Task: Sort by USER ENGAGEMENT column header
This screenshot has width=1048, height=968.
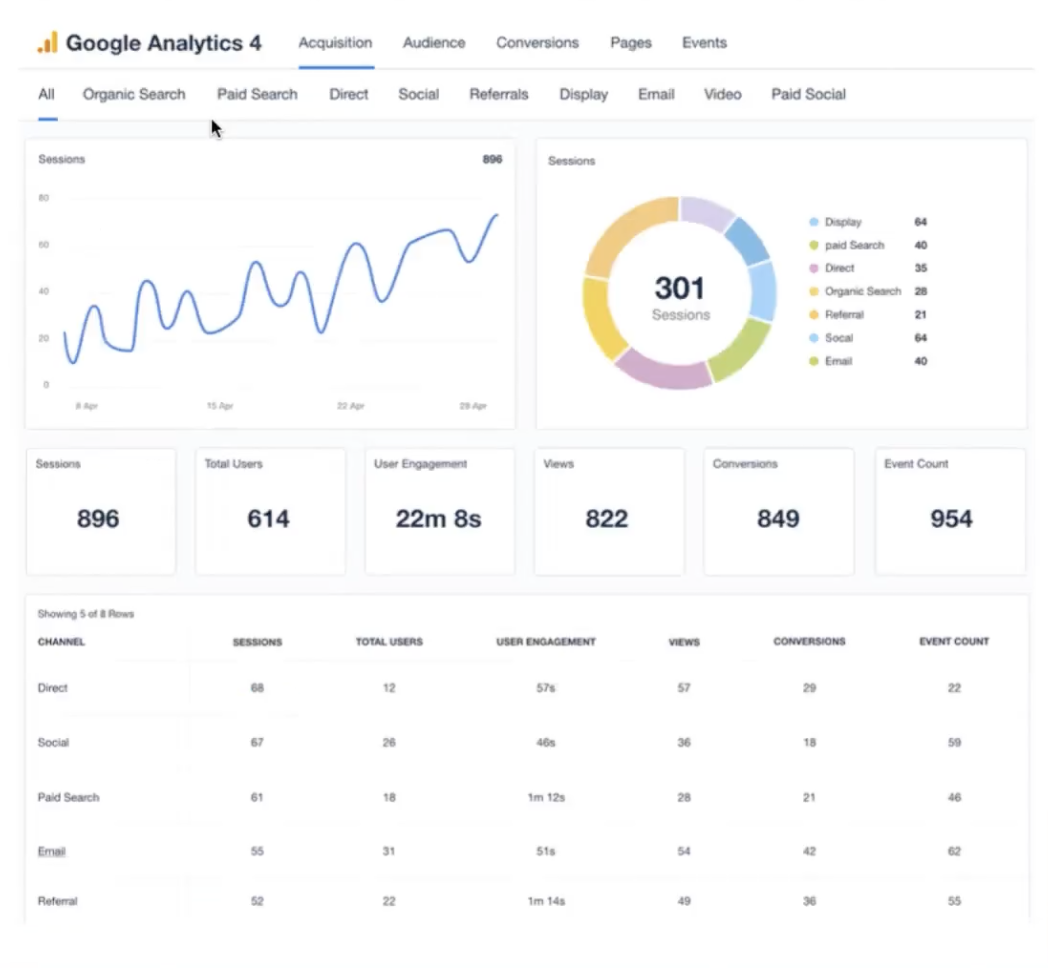Action: [x=546, y=642]
